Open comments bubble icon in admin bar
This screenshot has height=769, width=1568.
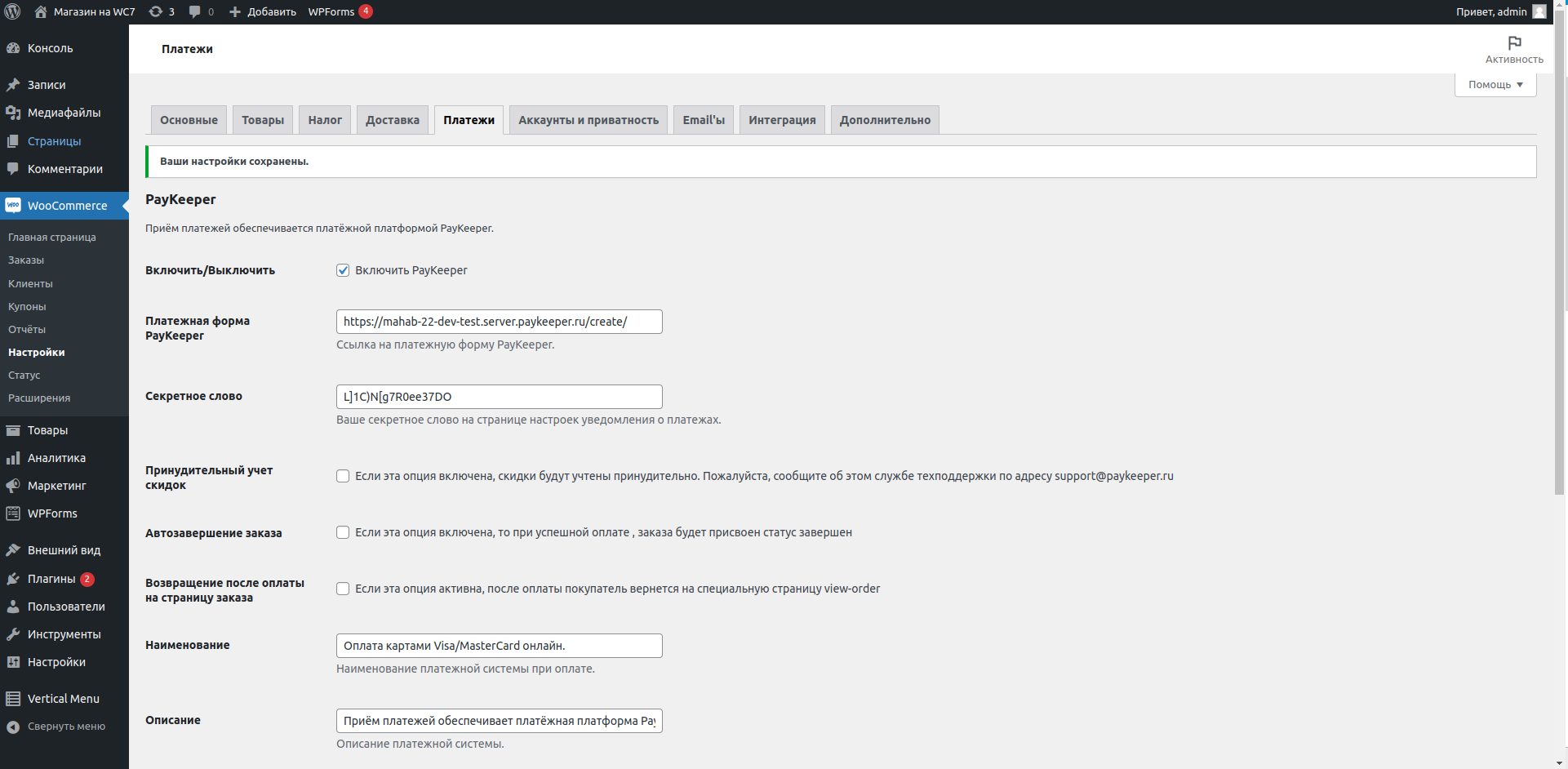coord(194,11)
